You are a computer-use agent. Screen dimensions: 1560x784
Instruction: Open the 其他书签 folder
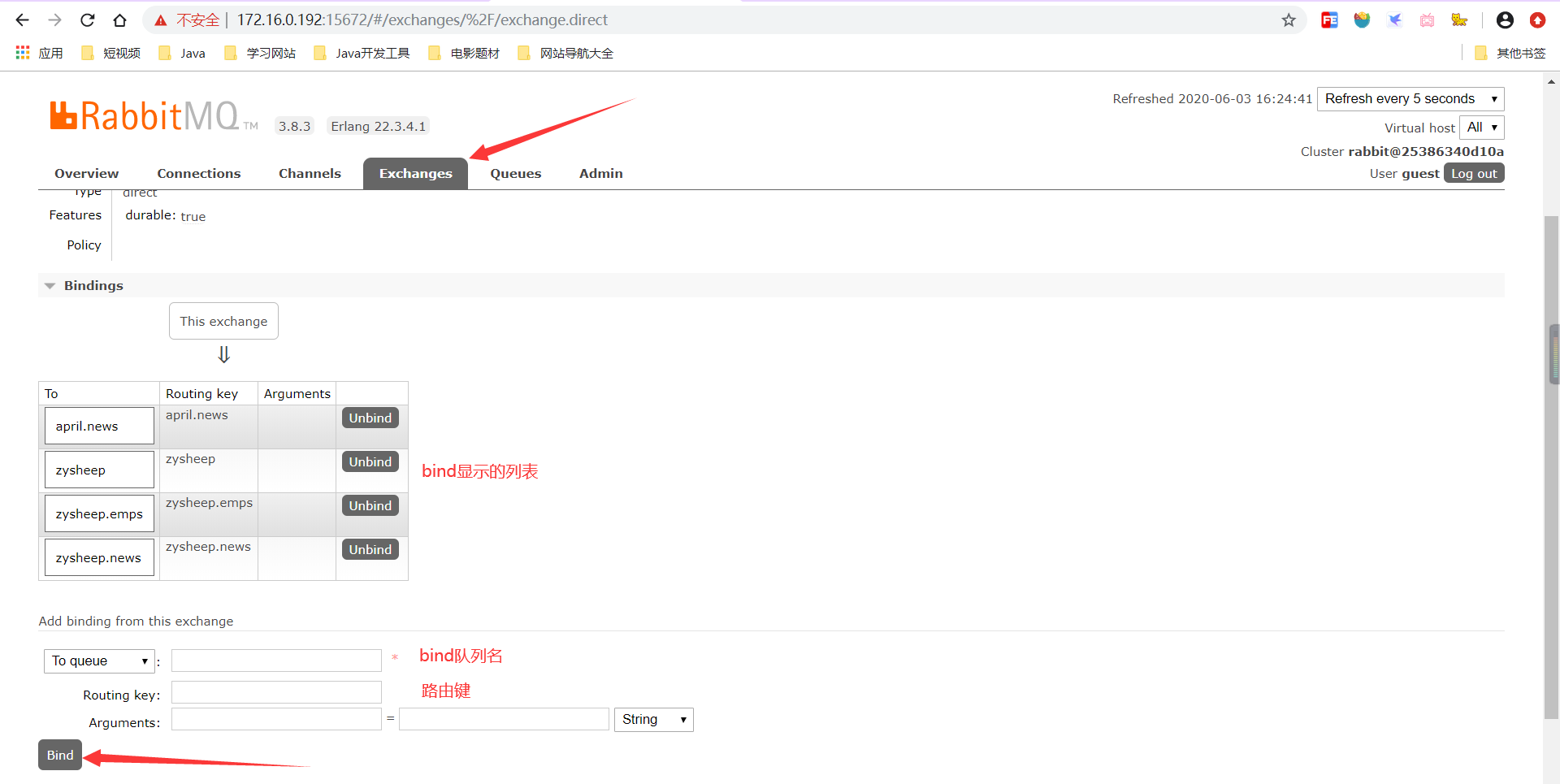click(1510, 53)
